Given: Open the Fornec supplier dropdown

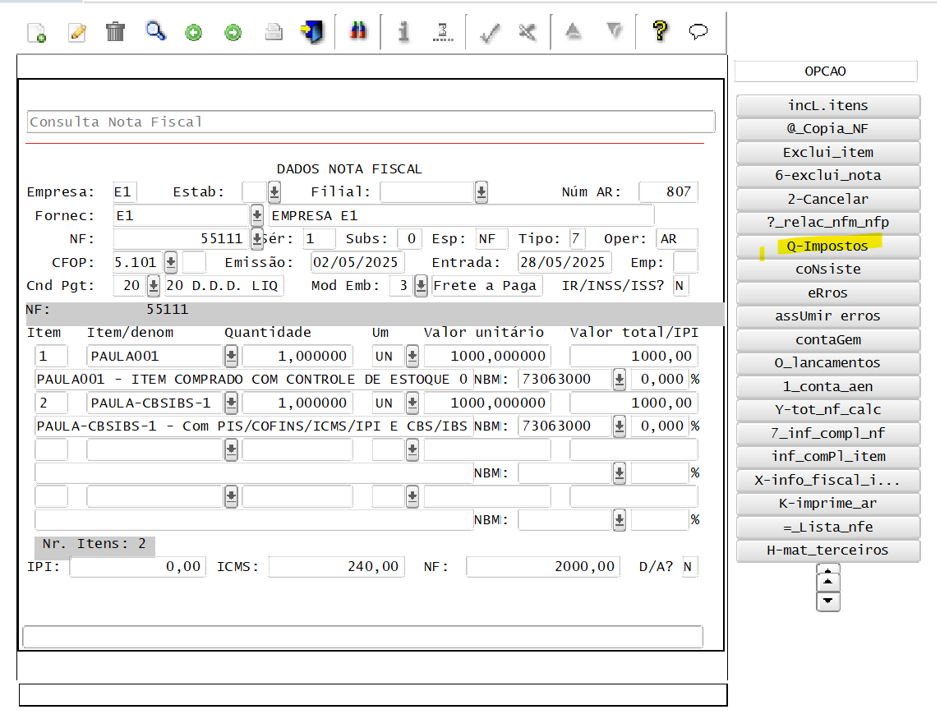Looking at the screenshot, I should click(x=255, y=214).
